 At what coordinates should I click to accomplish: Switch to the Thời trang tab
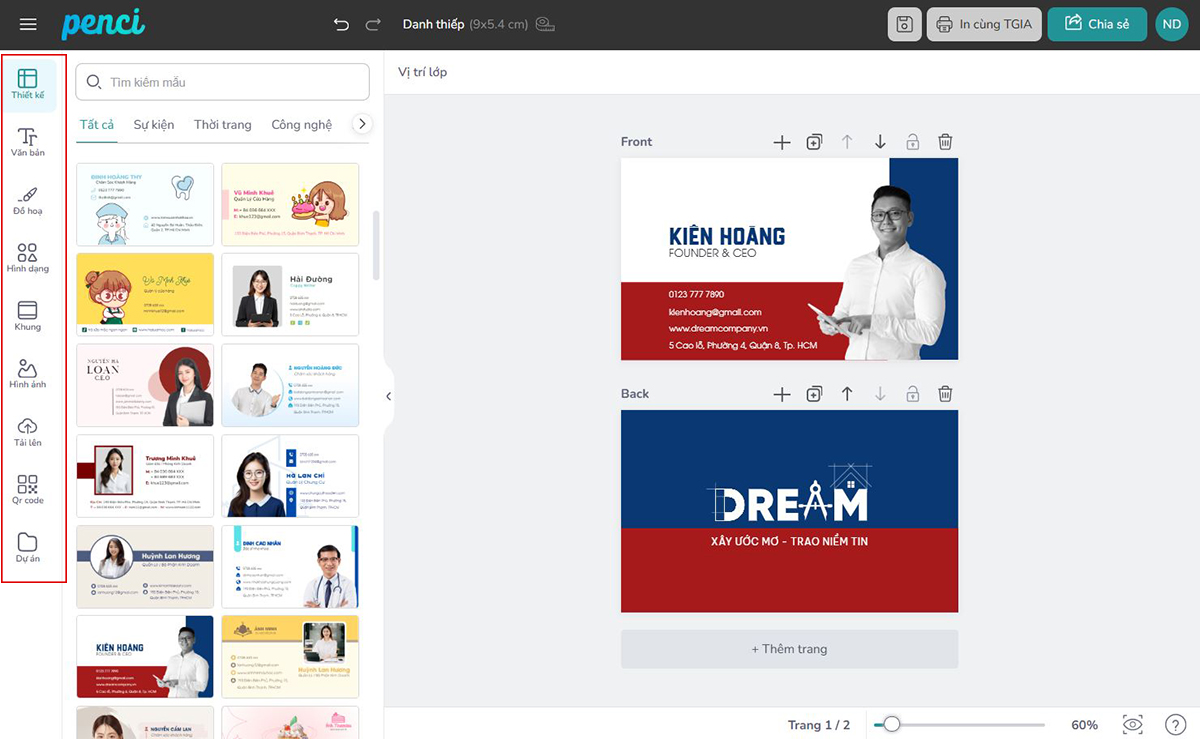pyautogui.click(x=222, y=125)
